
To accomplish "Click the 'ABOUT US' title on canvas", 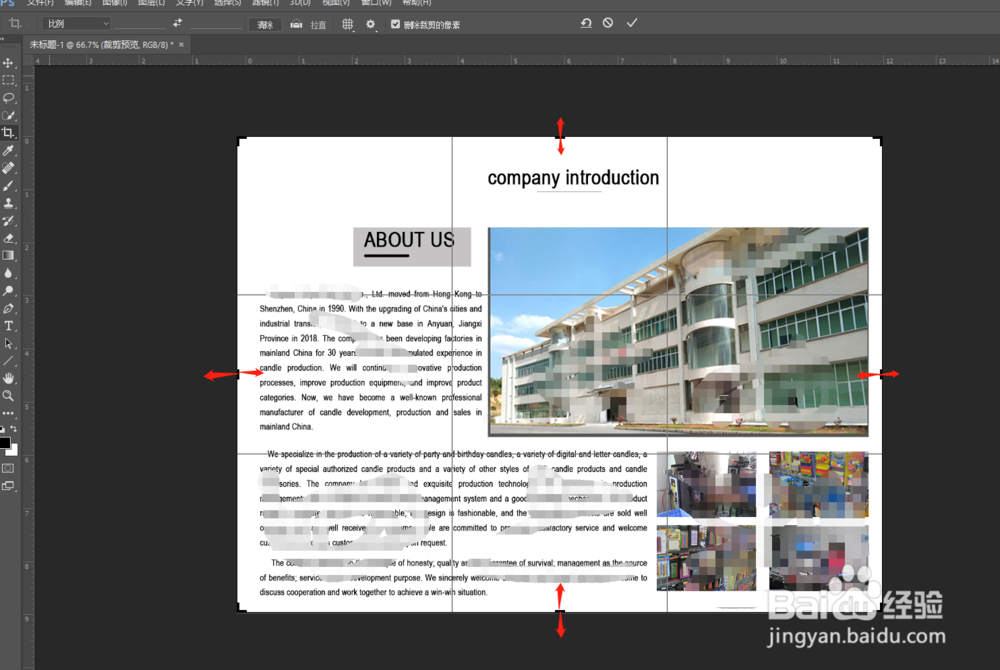I will (409, 240).
